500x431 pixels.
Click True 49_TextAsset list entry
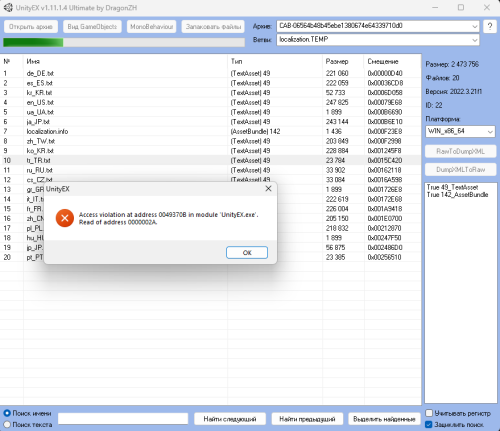(452, 187)
